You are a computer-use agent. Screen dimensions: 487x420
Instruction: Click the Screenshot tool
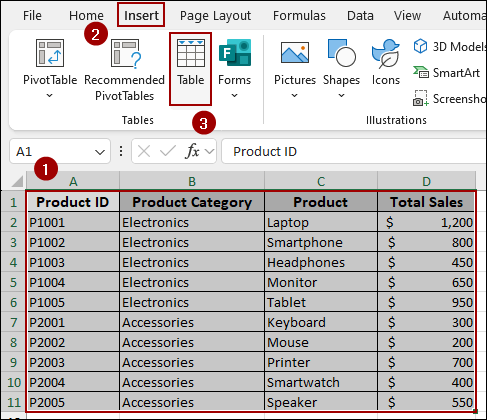click(x=449, y=99)
